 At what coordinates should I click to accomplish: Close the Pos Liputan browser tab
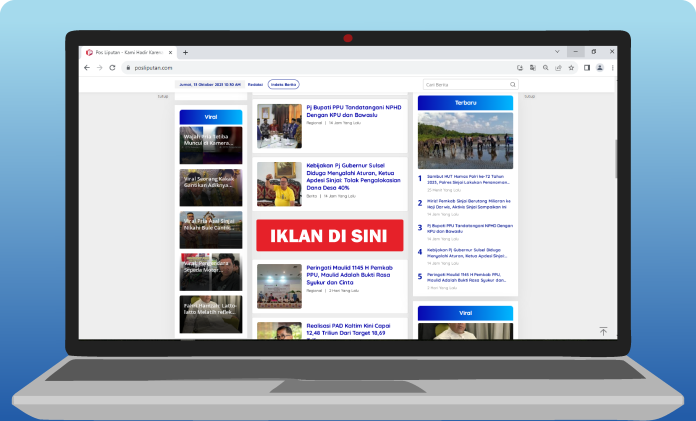[x=170, y=52]
